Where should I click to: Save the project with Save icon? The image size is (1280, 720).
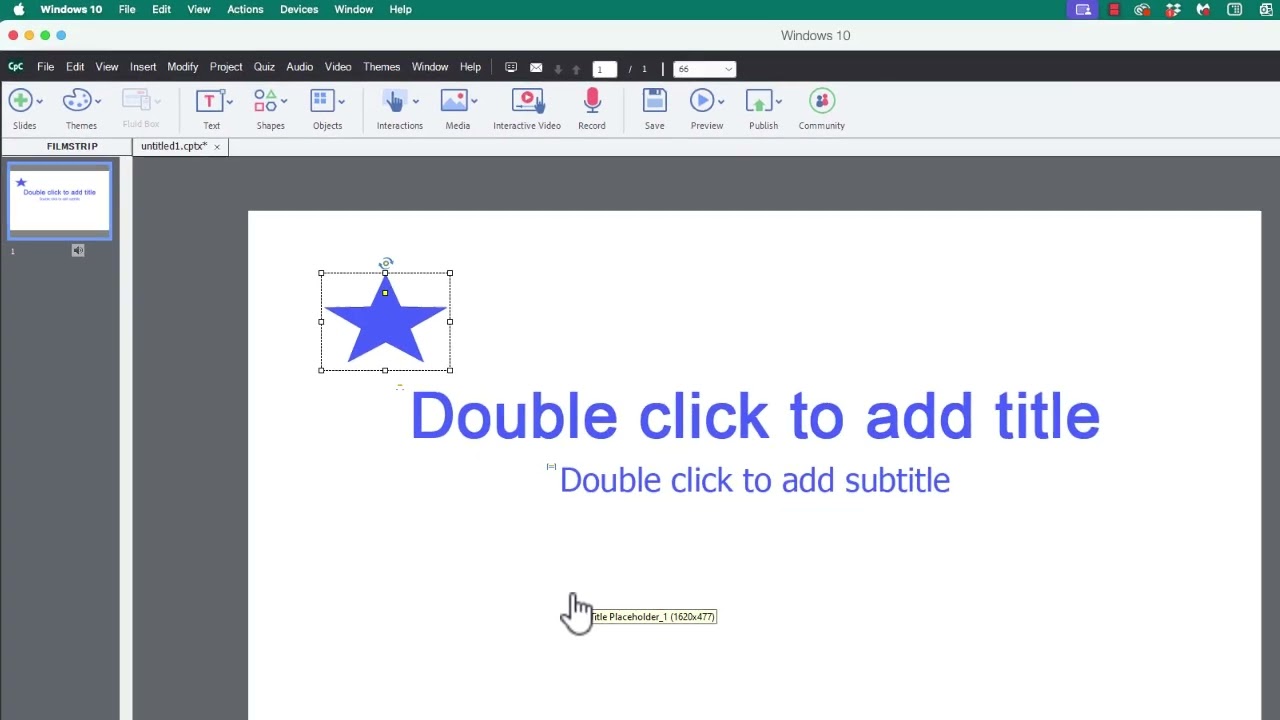[654, 100]
